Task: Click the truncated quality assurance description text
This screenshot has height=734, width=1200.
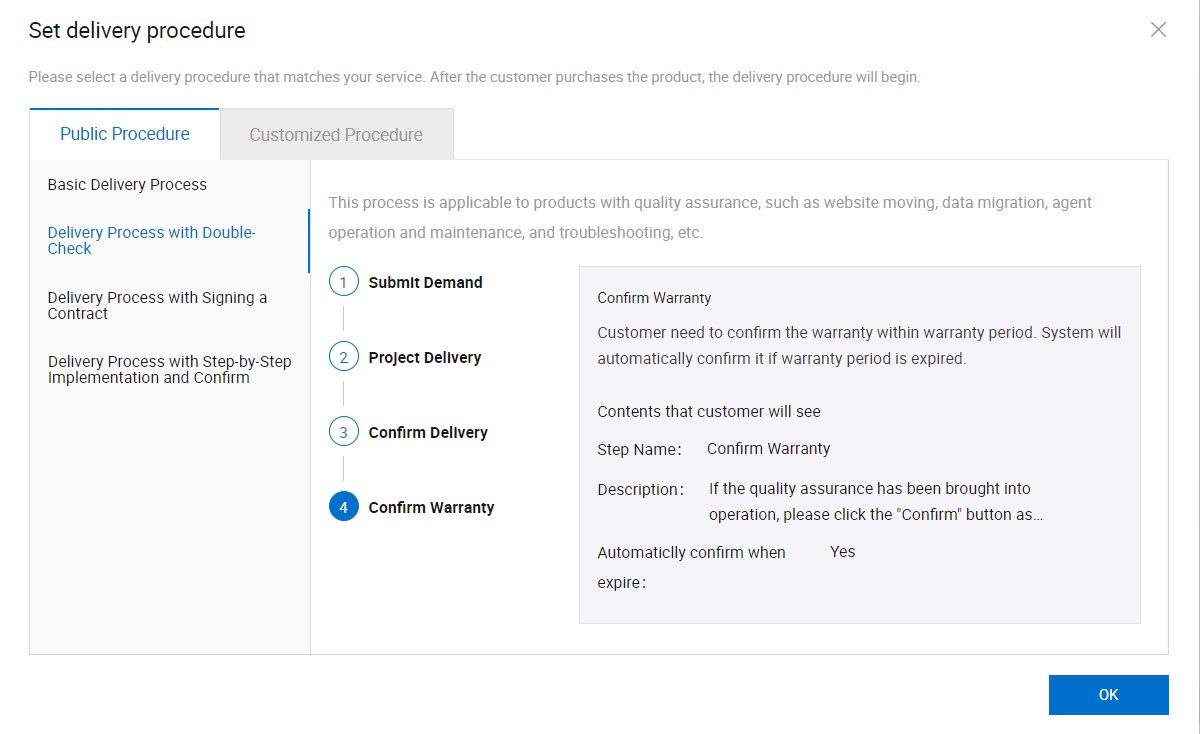Action: (875, 502)
